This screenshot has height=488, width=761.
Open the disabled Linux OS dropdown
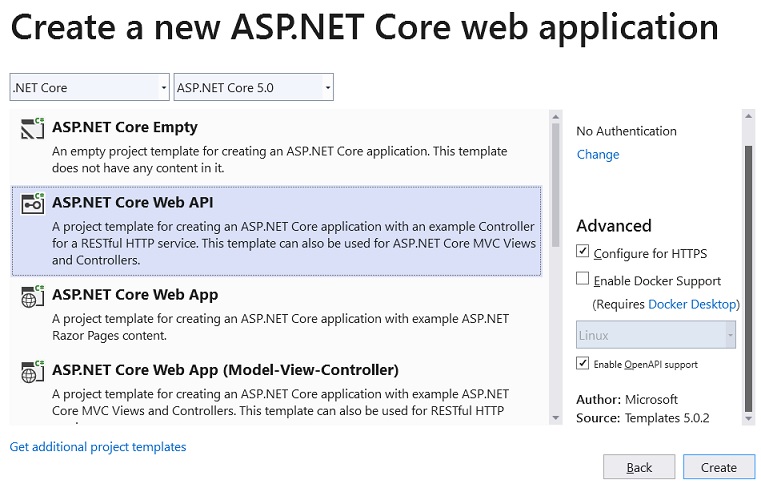[x=656, y=335]
